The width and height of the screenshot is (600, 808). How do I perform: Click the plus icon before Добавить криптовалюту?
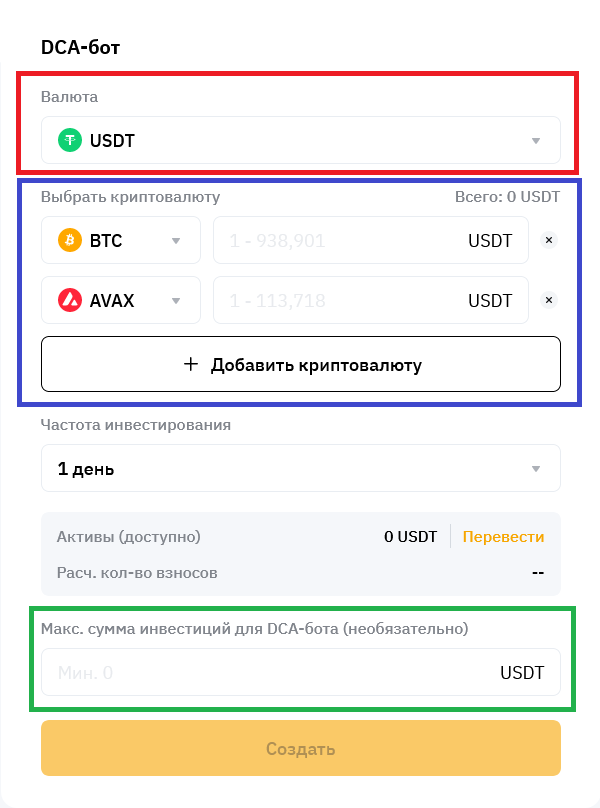(x=192, y=365)
